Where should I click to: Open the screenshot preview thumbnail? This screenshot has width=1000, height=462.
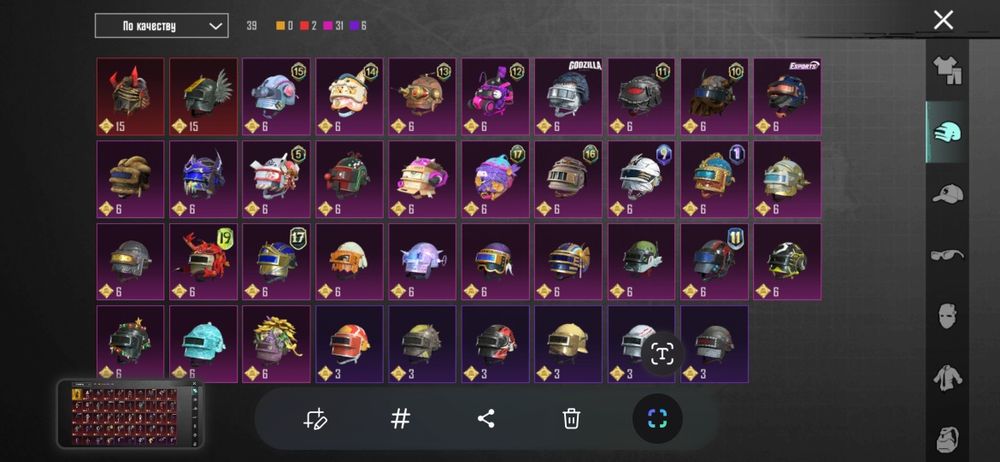click(130, 414)
